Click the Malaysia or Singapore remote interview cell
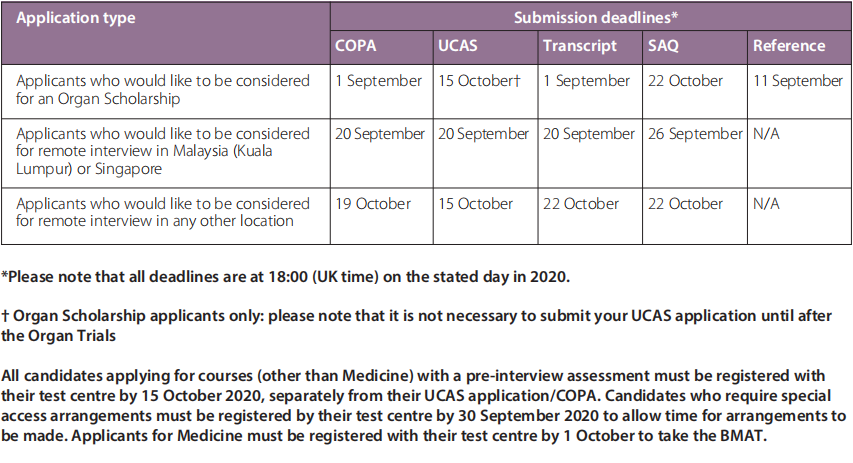Image resolution: width=853 pixels, height=463 pixels. point(164,151)
